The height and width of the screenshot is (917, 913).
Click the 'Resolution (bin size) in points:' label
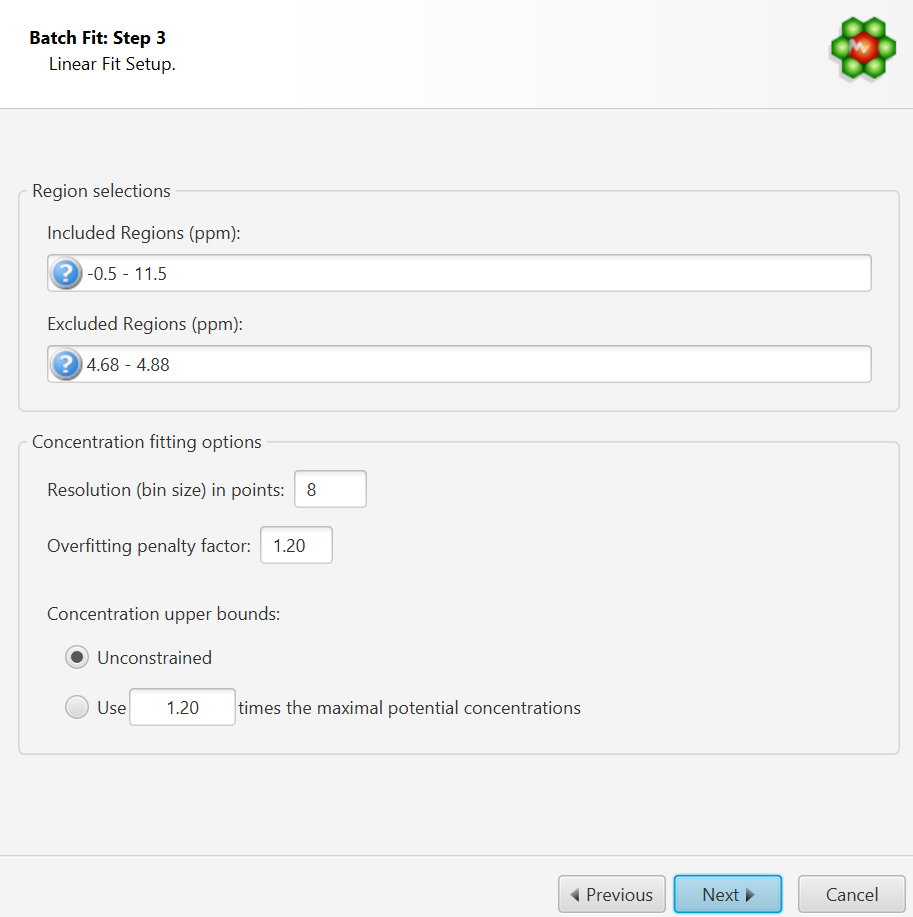pyautogui.click(x=166, y=490)
